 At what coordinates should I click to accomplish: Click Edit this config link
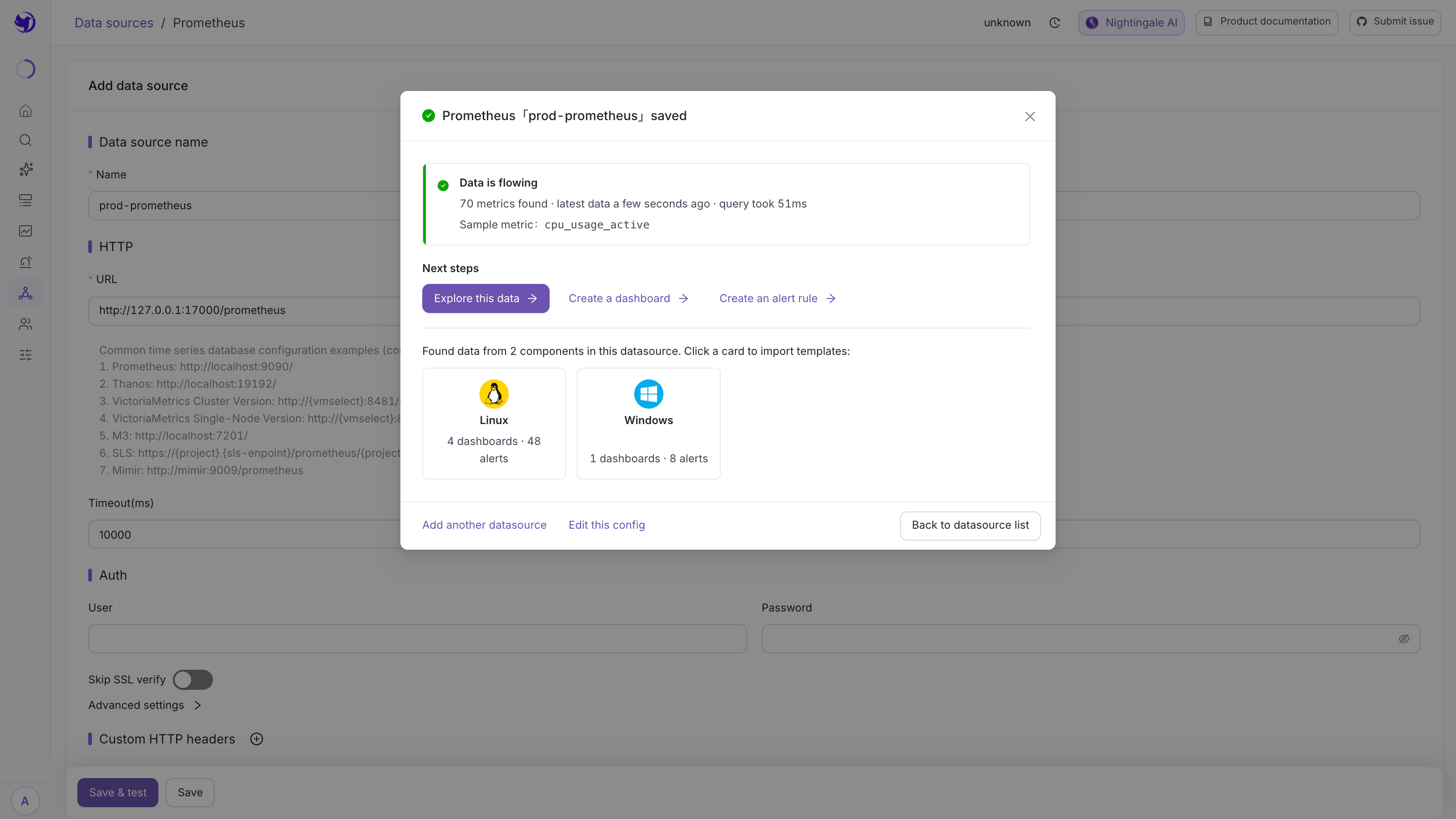(x=607, y=525)
